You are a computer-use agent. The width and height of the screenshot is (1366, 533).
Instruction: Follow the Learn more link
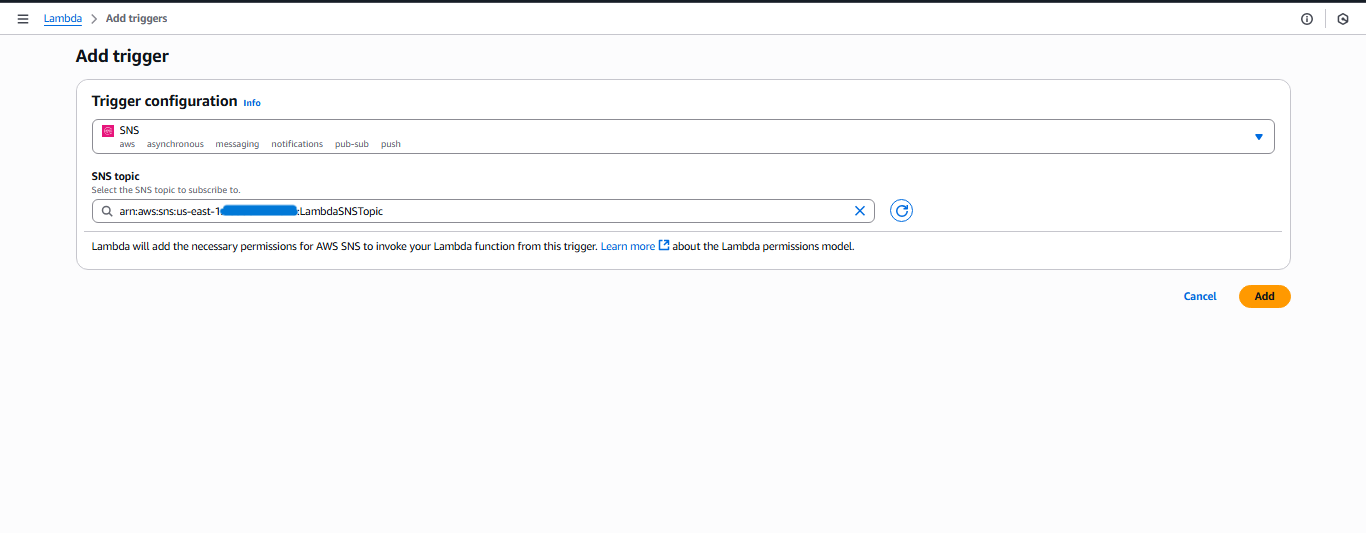coord(627,246)
